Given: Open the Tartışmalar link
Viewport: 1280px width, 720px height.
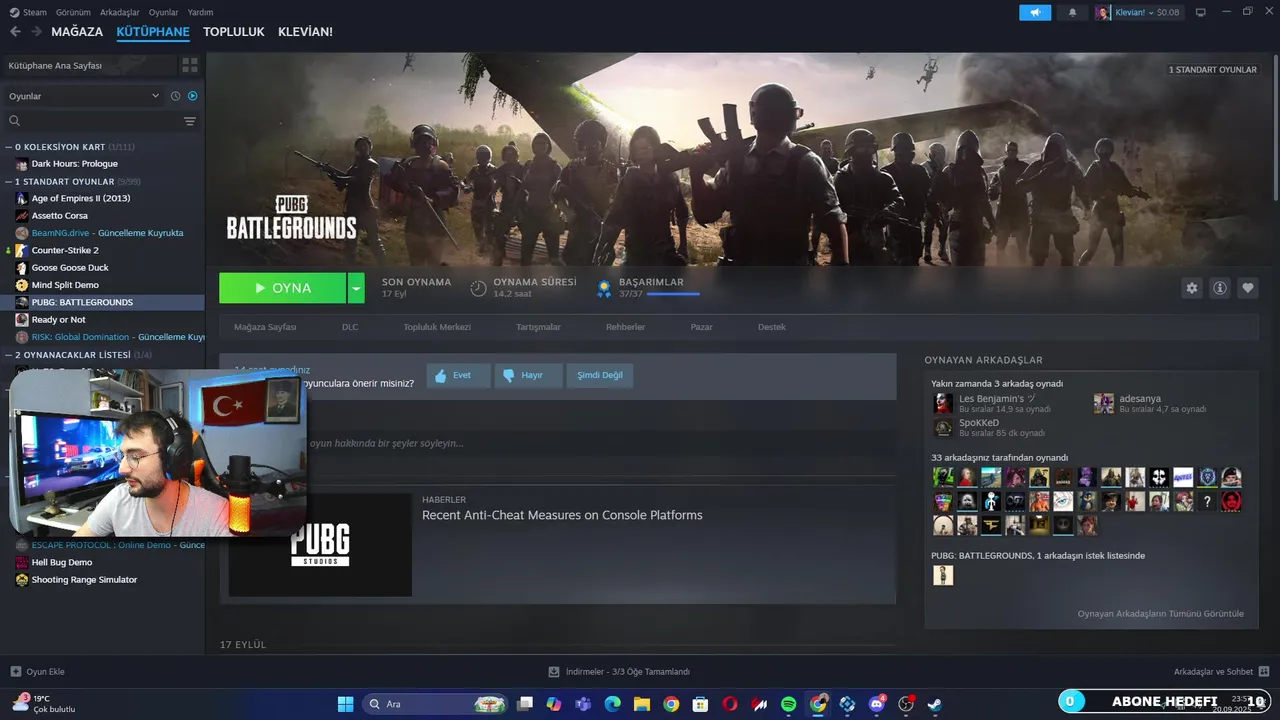Looking at the screenshot, I should click(538, 327).
